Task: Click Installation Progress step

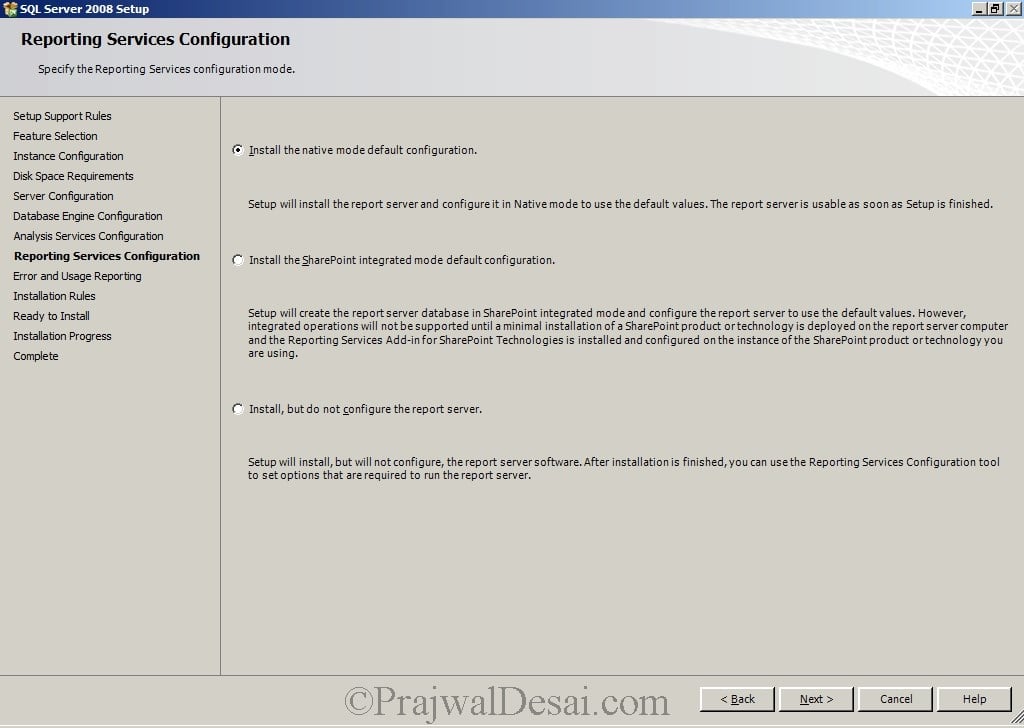Action: pyautogui.click(x=62, y=336)
